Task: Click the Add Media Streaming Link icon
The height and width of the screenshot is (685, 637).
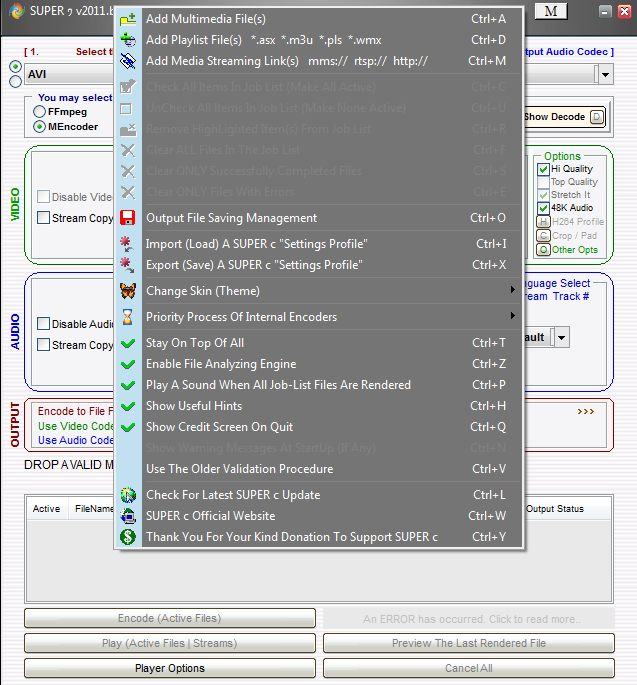Action: 128,61
